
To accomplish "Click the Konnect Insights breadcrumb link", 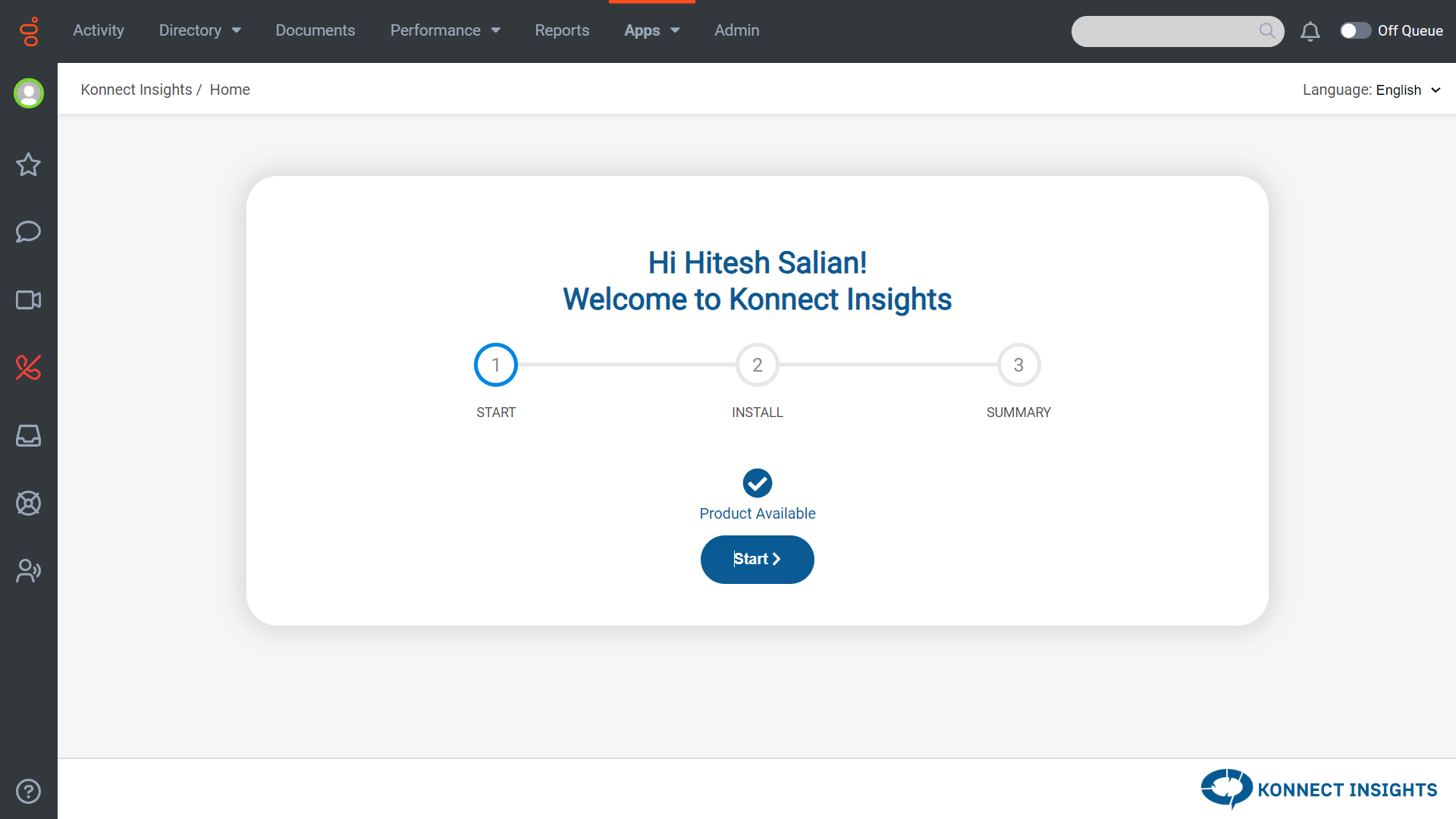I will point(136,89).
